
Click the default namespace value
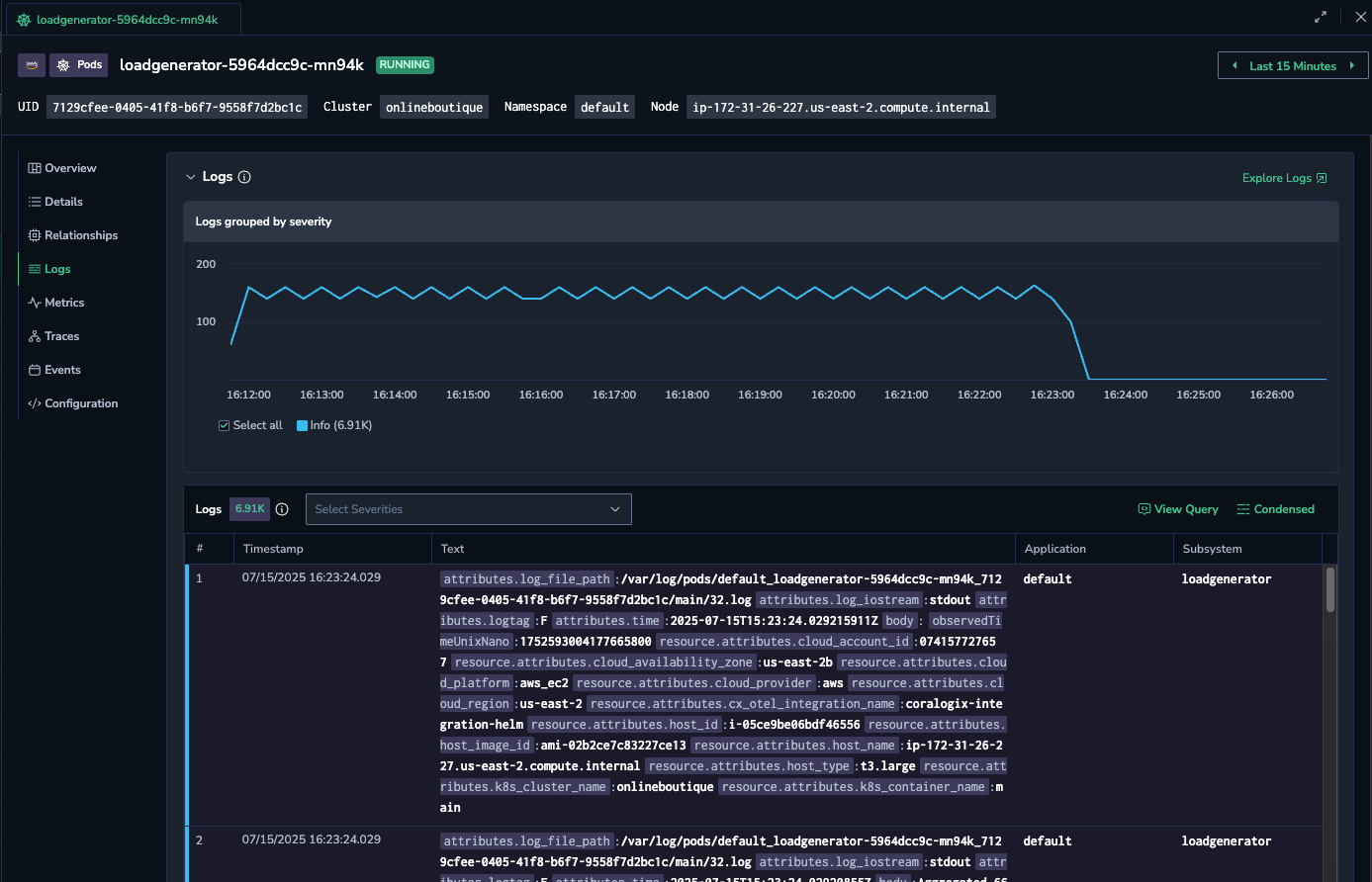click(604, 107)
